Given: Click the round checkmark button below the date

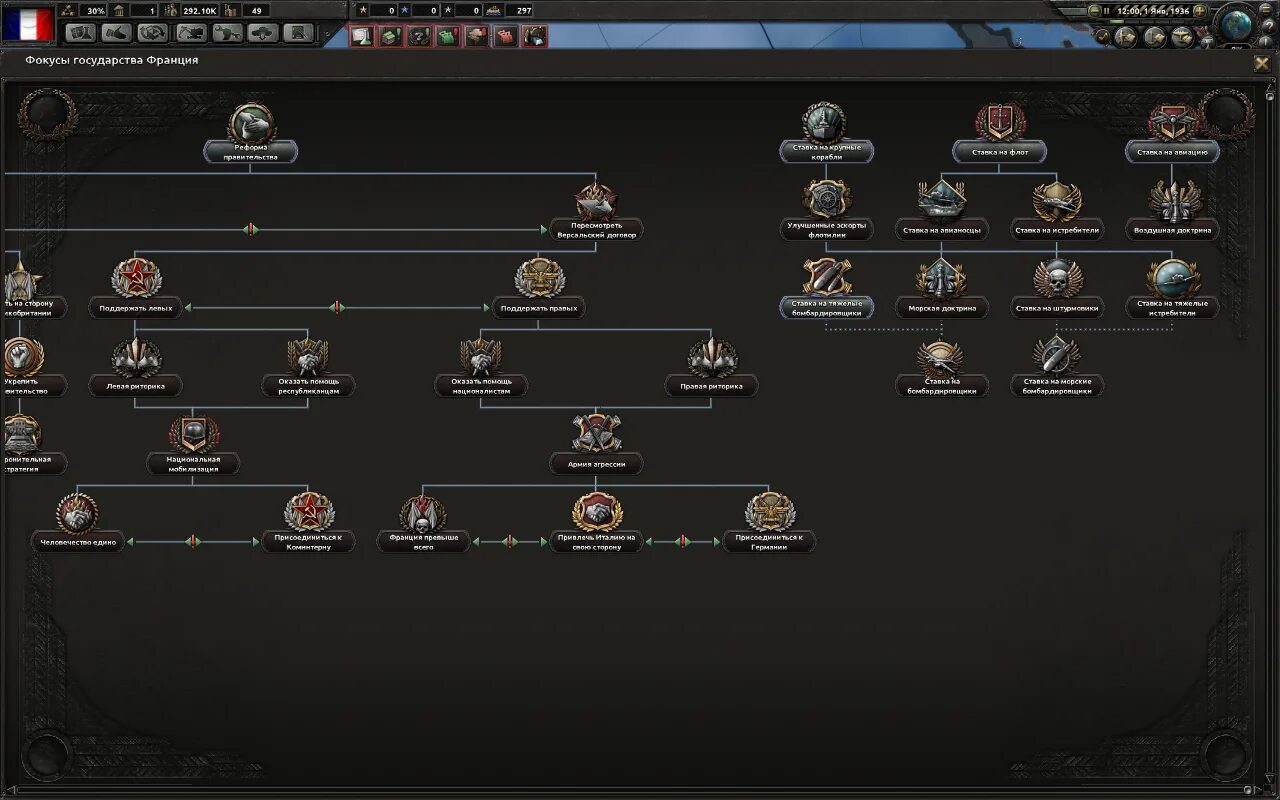Looking at the screenshot, I should point(1103,37).
